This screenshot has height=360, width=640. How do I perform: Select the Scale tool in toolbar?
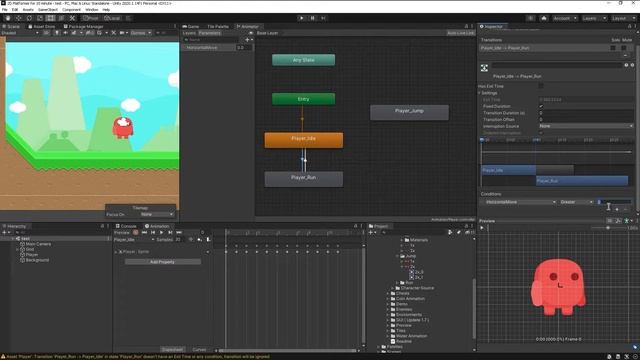(x=40, y=18)
